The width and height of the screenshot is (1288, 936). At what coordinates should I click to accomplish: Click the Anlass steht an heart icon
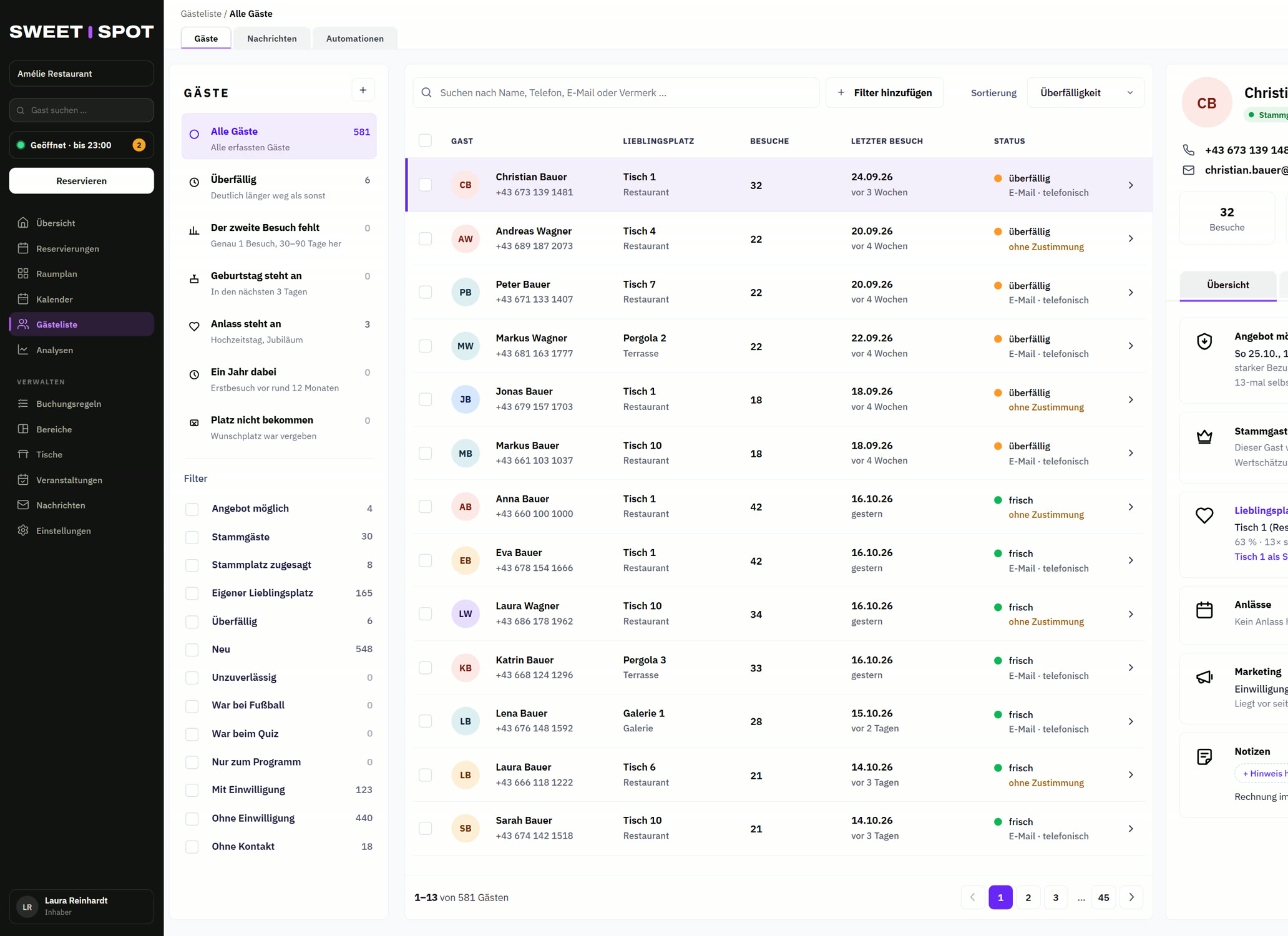194,326
